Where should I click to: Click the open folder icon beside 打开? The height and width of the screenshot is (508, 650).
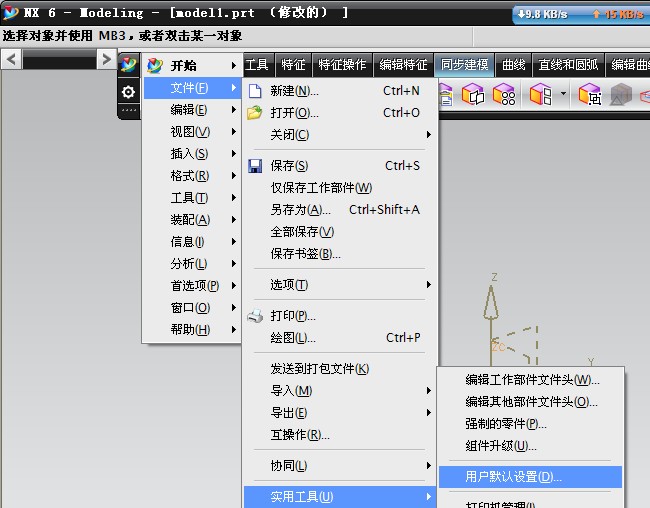tap(255, 112)
